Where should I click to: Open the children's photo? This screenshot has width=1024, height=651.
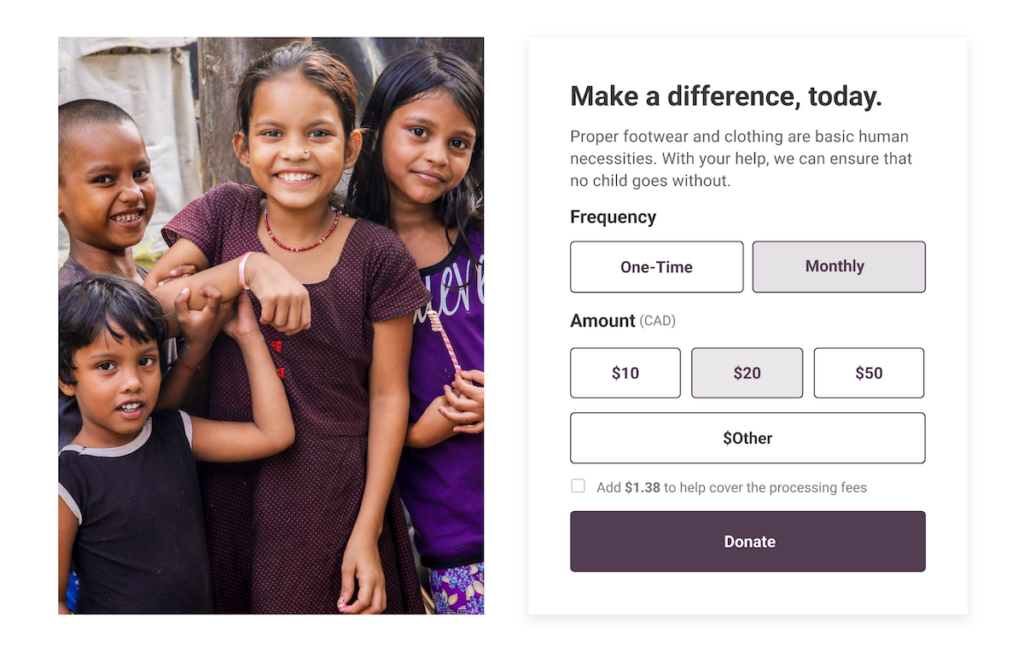tap(270, 325)
